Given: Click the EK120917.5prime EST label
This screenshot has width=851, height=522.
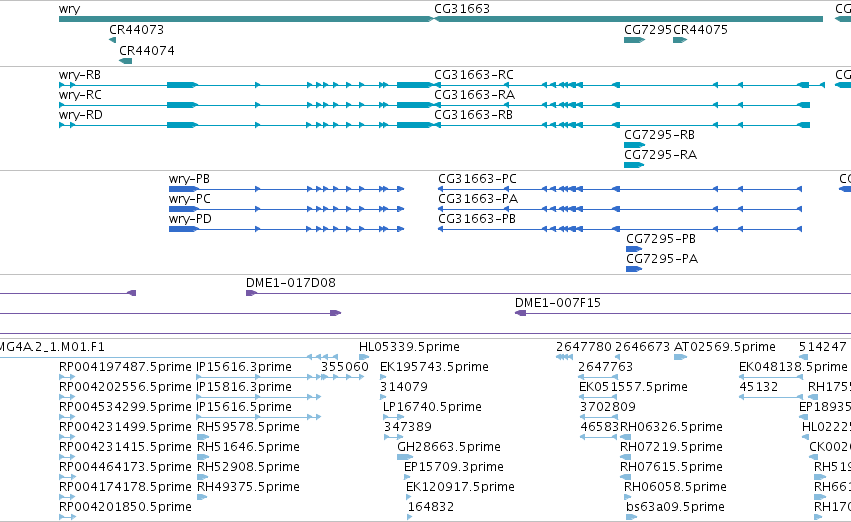Looking at the screenshot, I should tap(460, 488).
